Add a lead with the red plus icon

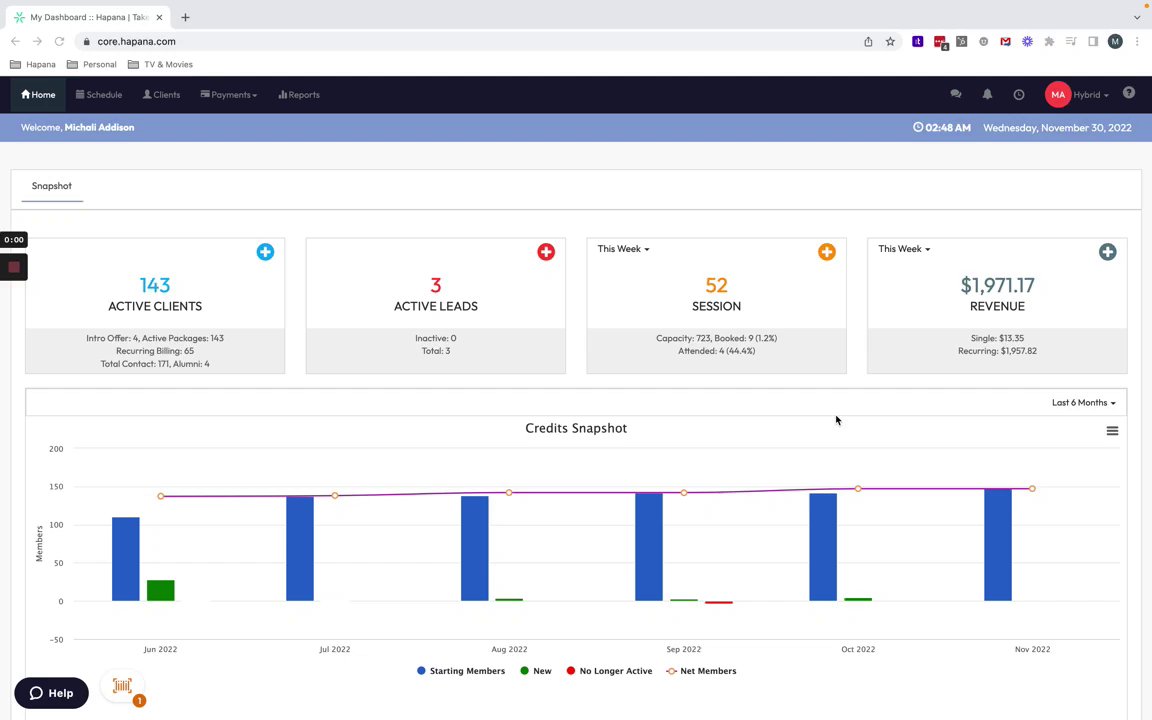pyautogui.click(x=546, y=252)
